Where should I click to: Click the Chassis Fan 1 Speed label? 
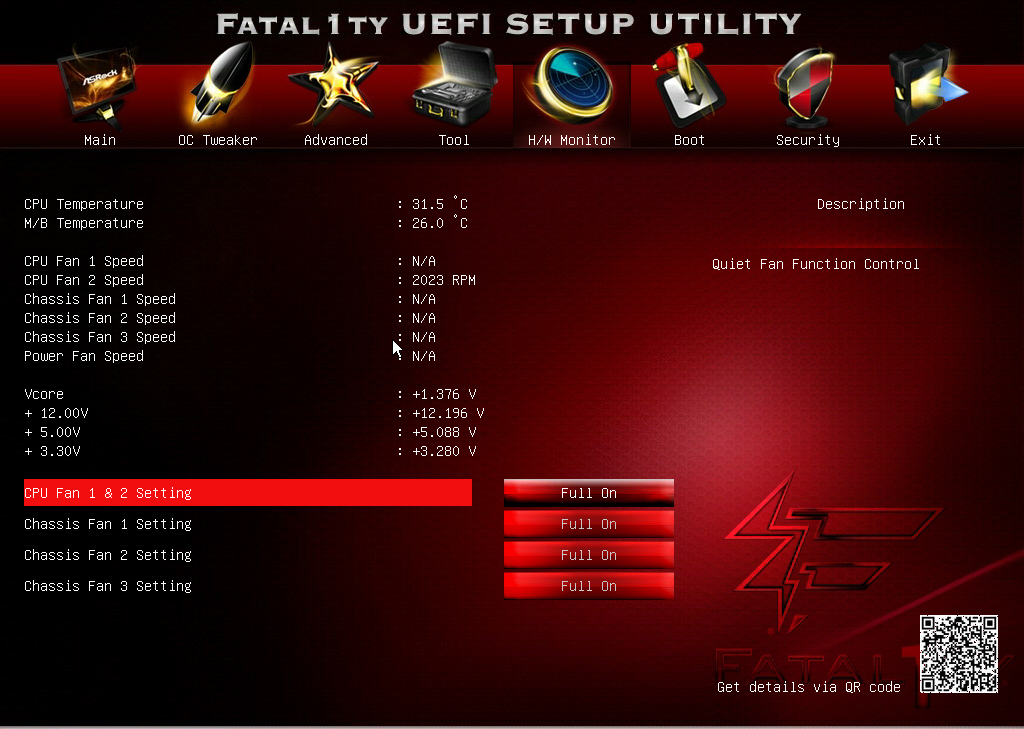click(100, 299)
